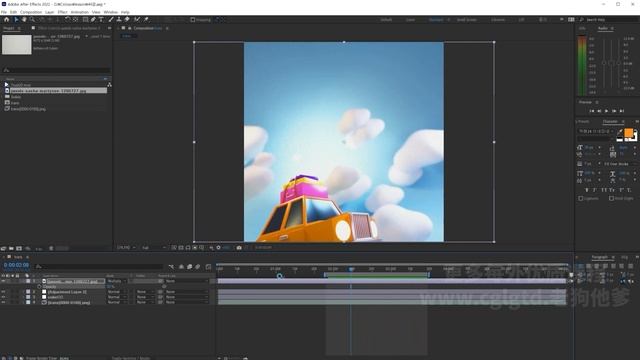The image size is (640, 360).
Task: Delete selected item with trash icon
Action: tap(51, 248)
